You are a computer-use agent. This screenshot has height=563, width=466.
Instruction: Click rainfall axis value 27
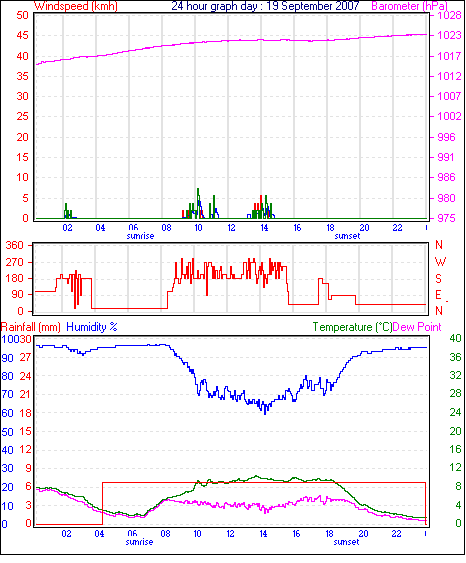(x=25, y=358)
